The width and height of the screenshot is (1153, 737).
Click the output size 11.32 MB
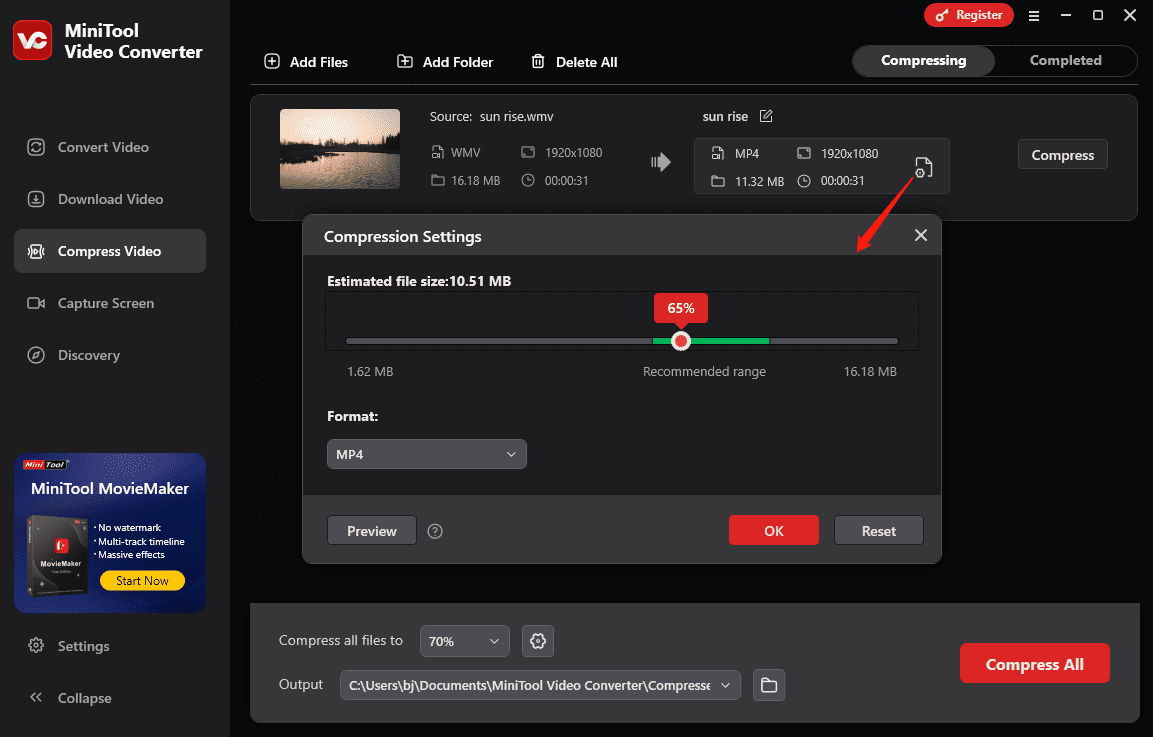(x=760, y=181)
